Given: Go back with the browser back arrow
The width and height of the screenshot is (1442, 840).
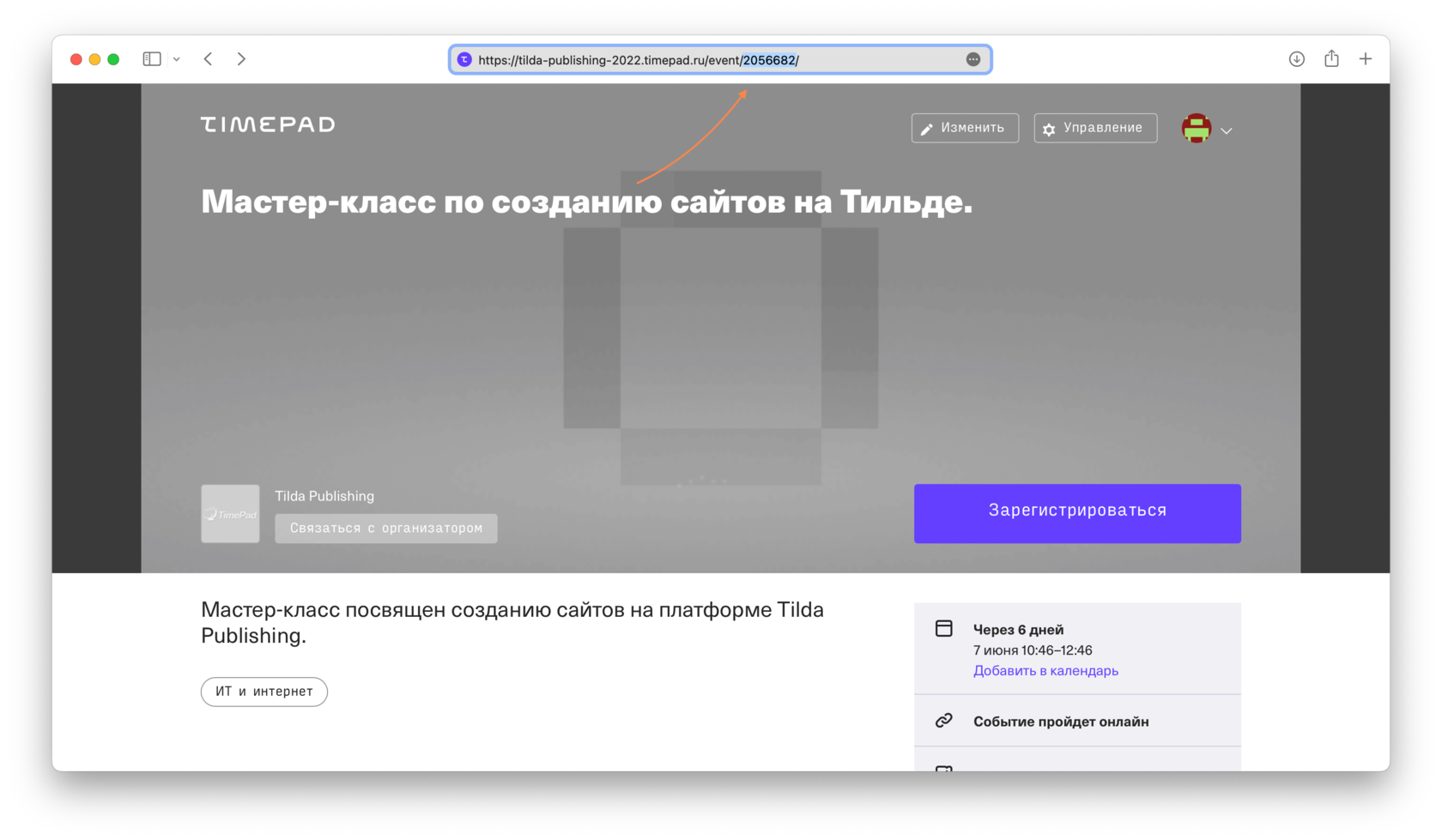Looking at the screenshot, I should point(208,59).
